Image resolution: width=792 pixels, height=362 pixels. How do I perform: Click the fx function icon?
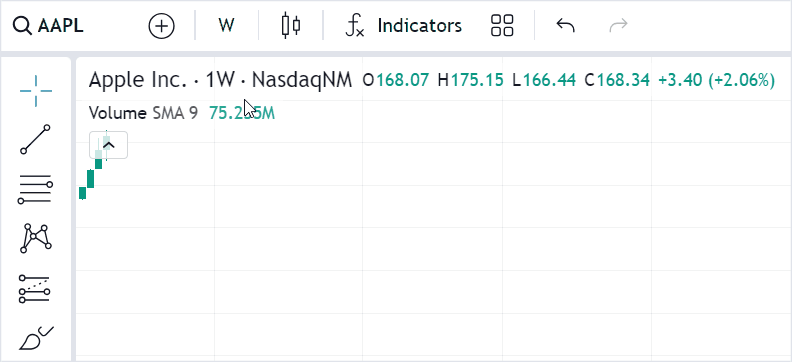(x=355, y=25)
